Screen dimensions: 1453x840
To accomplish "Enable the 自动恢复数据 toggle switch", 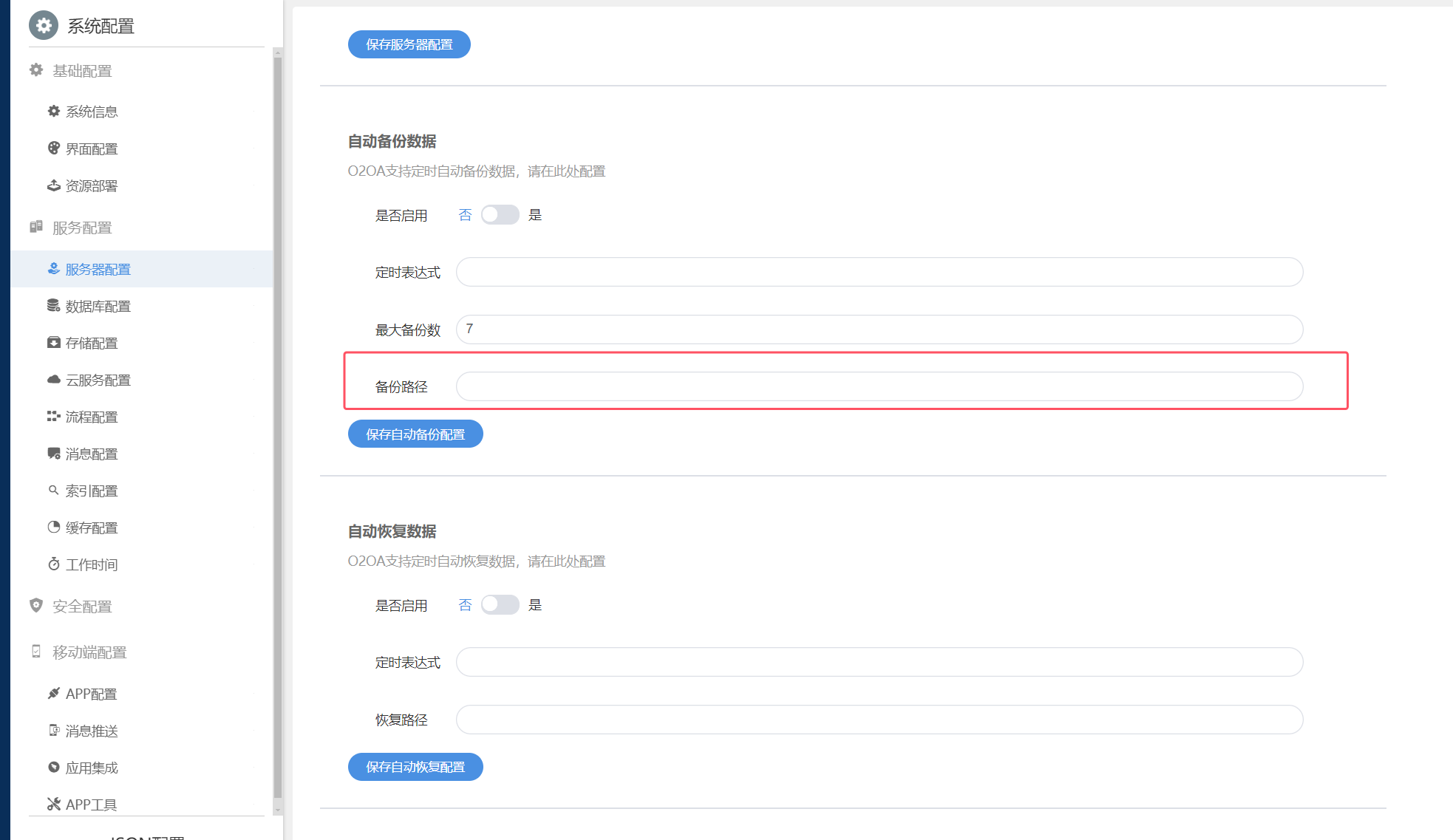I will pyautogui.click(x=500, y=605).
